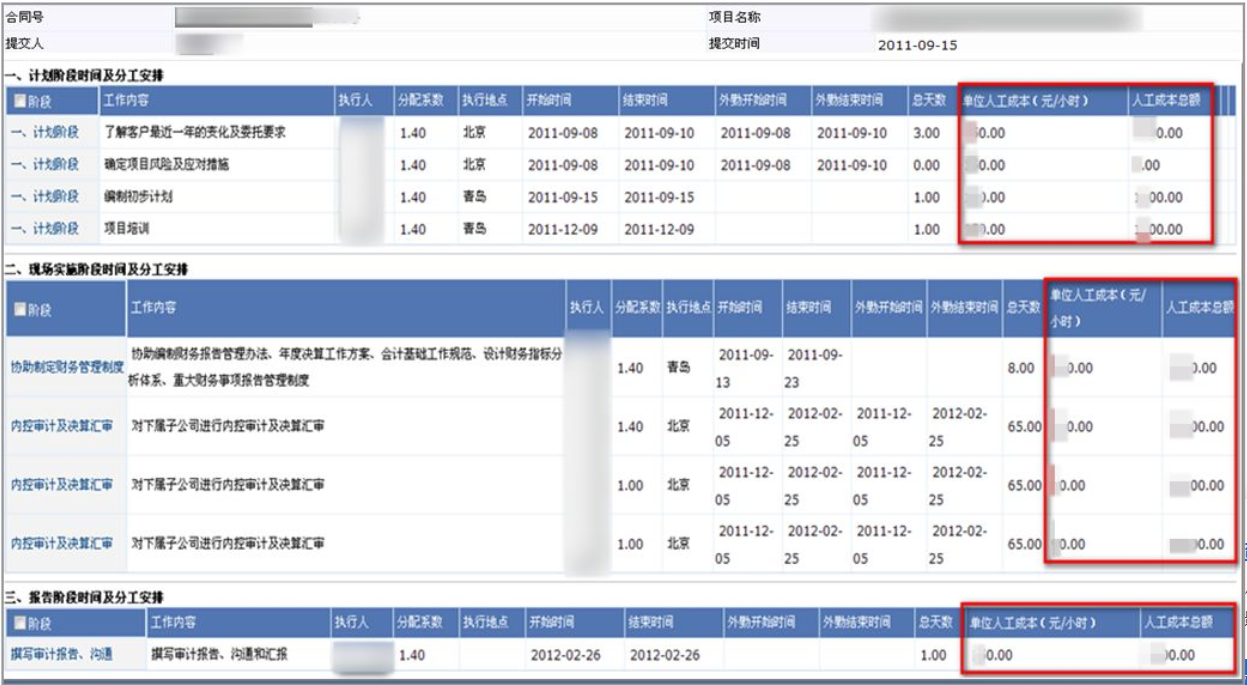
Task: Click the 执行人 header in the 现场实施阶段 table
Action: tap(587, 308)
